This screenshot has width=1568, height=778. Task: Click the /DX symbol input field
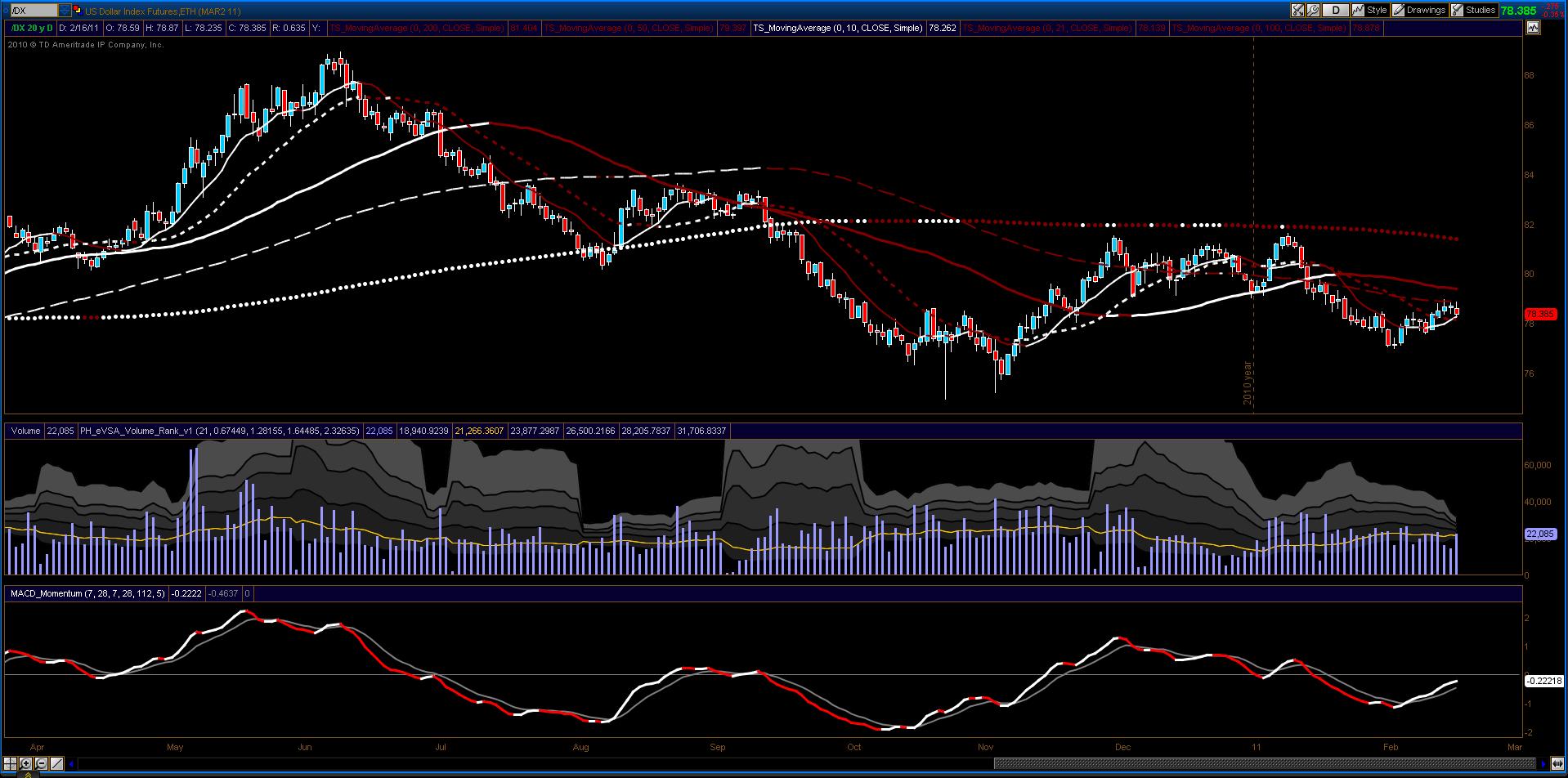tap(33, 11)
